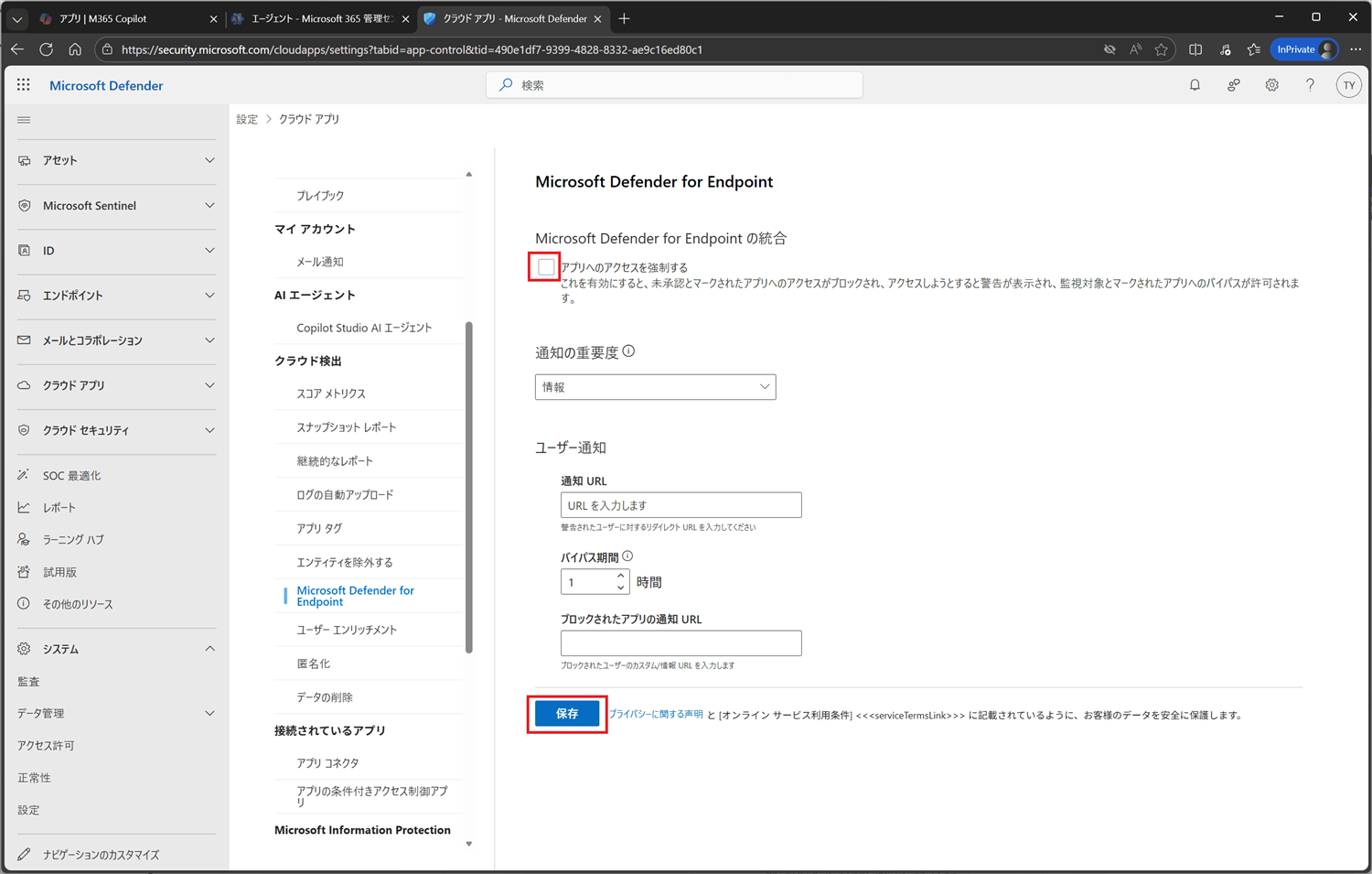Open Copilot Studio AI エージェント settings item

click(364, 328)
